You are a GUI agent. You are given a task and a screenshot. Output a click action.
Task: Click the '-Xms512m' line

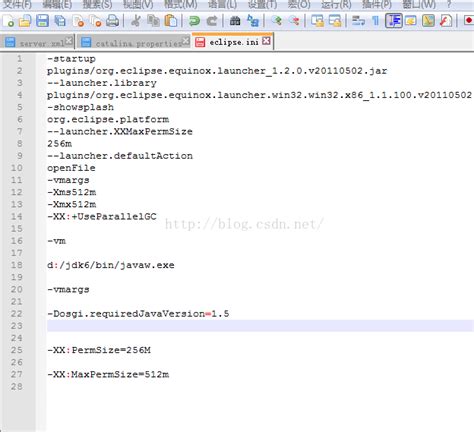coord(71,192)
